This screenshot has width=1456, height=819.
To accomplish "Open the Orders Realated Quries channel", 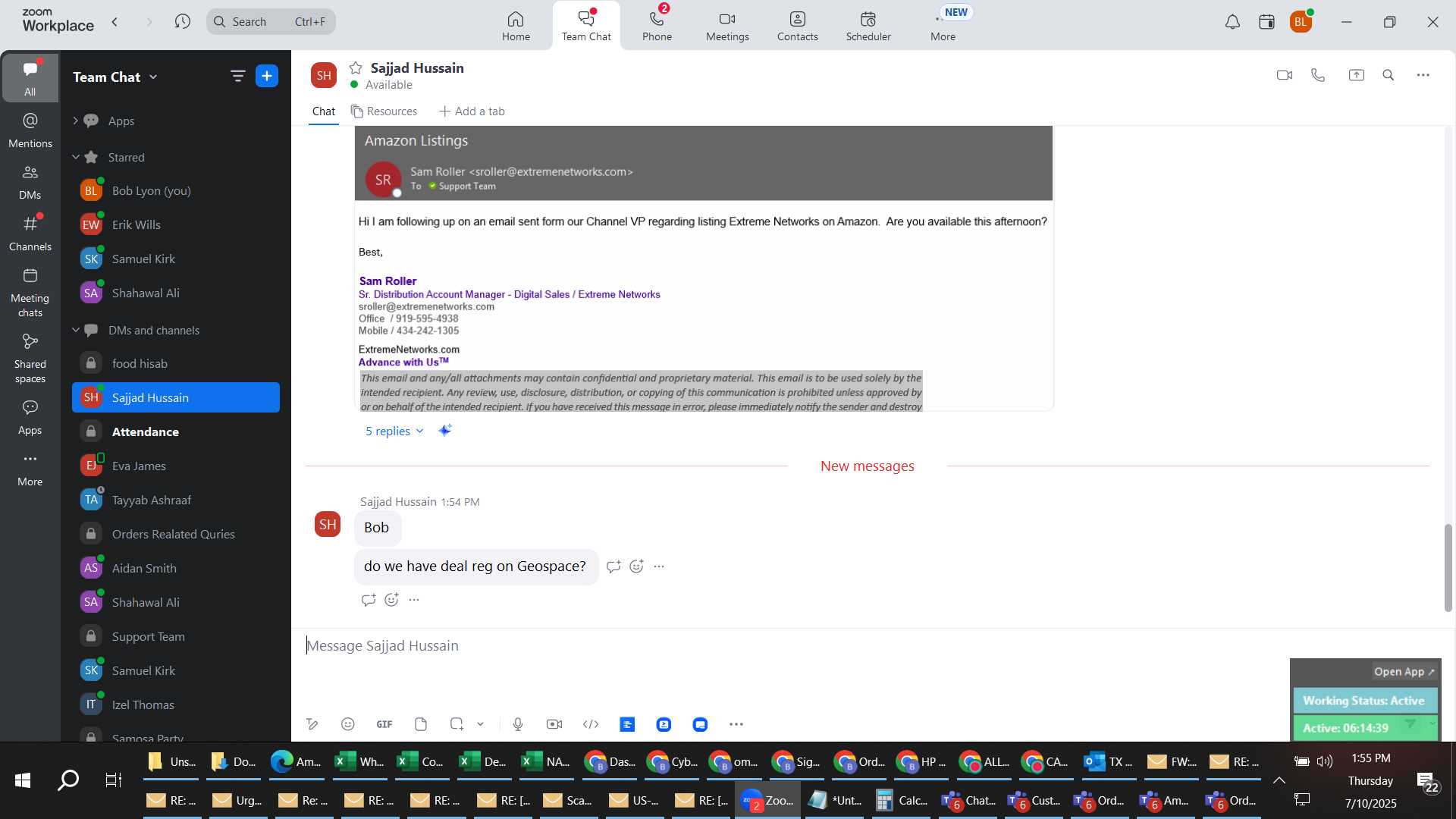I will coord(176,534).
